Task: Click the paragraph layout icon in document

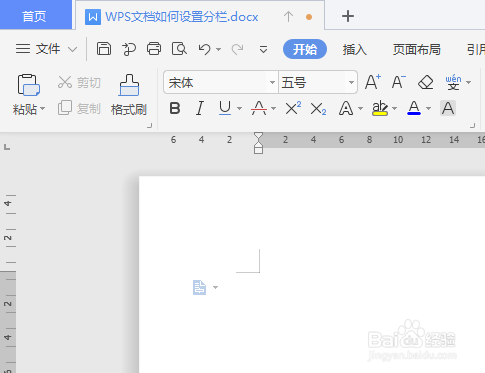Action: (199, 287)
